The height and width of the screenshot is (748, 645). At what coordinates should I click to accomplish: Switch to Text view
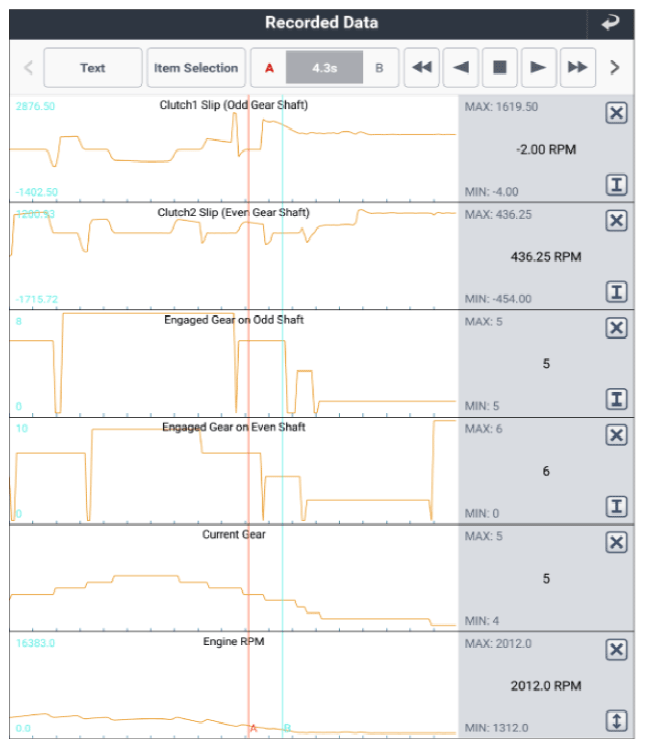pyautogui.click(x=93, y=68)
